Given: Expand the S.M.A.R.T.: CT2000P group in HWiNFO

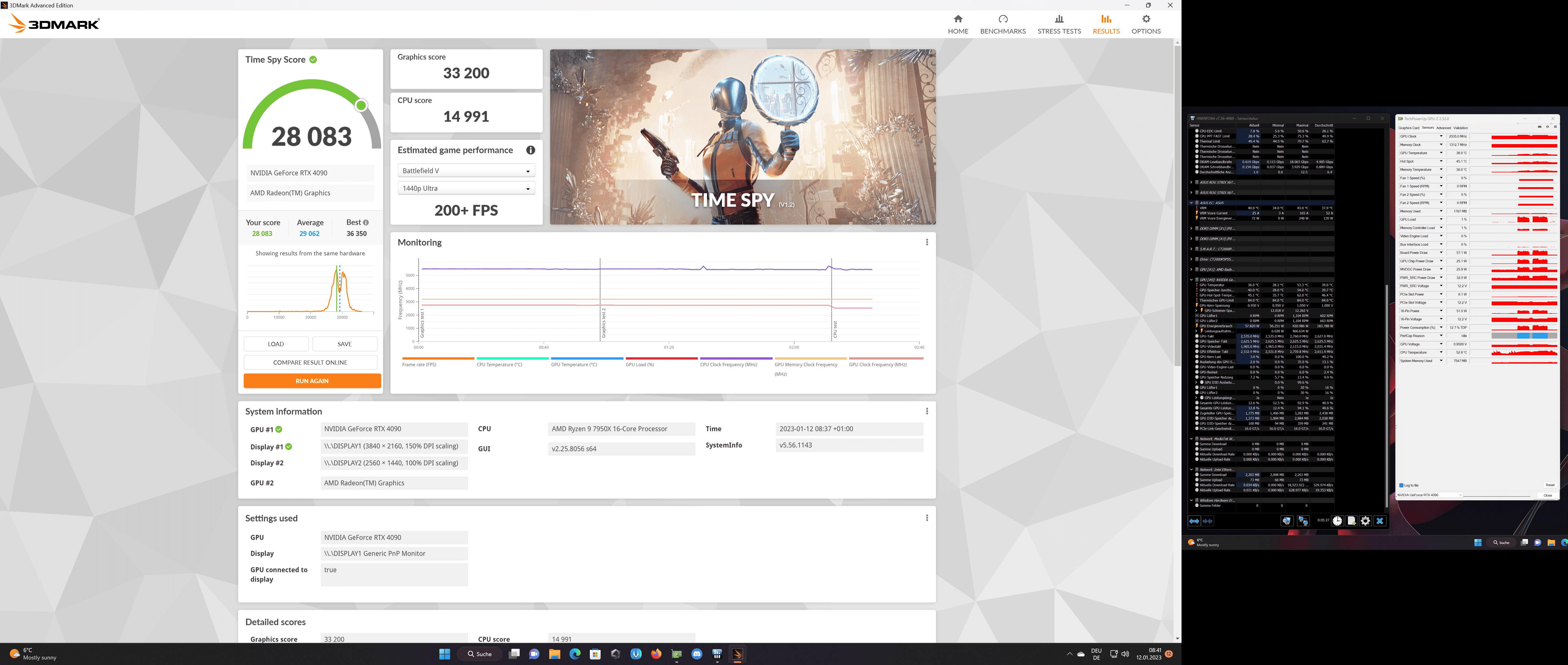Looking at the screenshot, I should click(x=1191, y=249).
